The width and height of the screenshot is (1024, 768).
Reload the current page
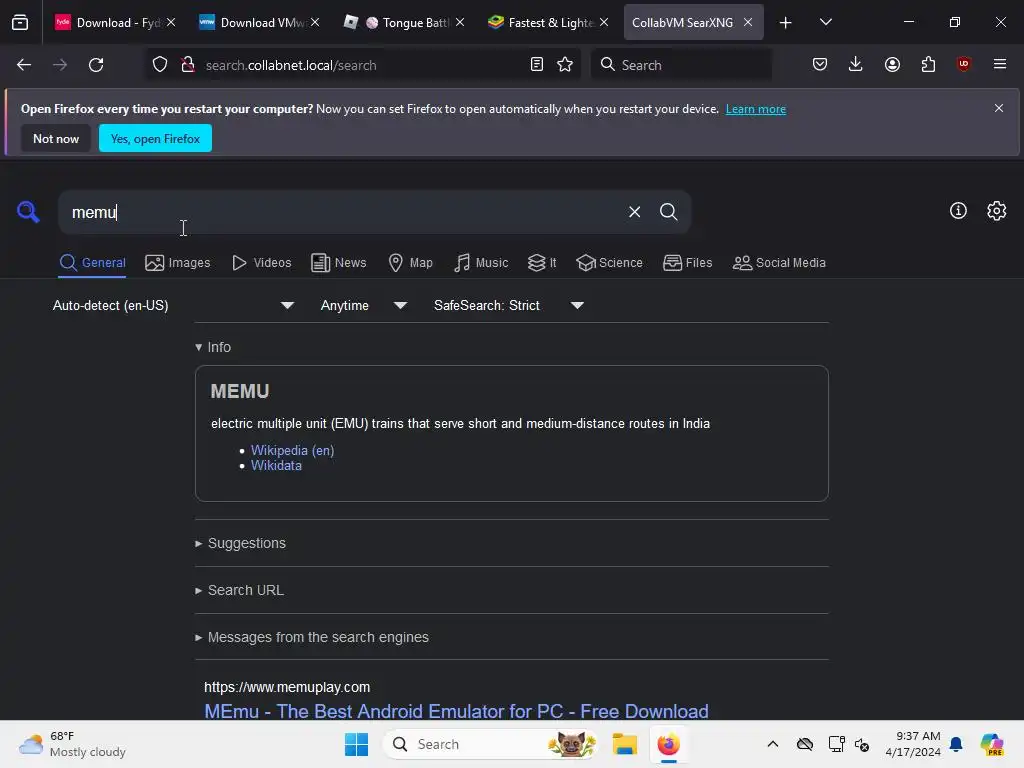pyautogui.click(x=96, y=65)
